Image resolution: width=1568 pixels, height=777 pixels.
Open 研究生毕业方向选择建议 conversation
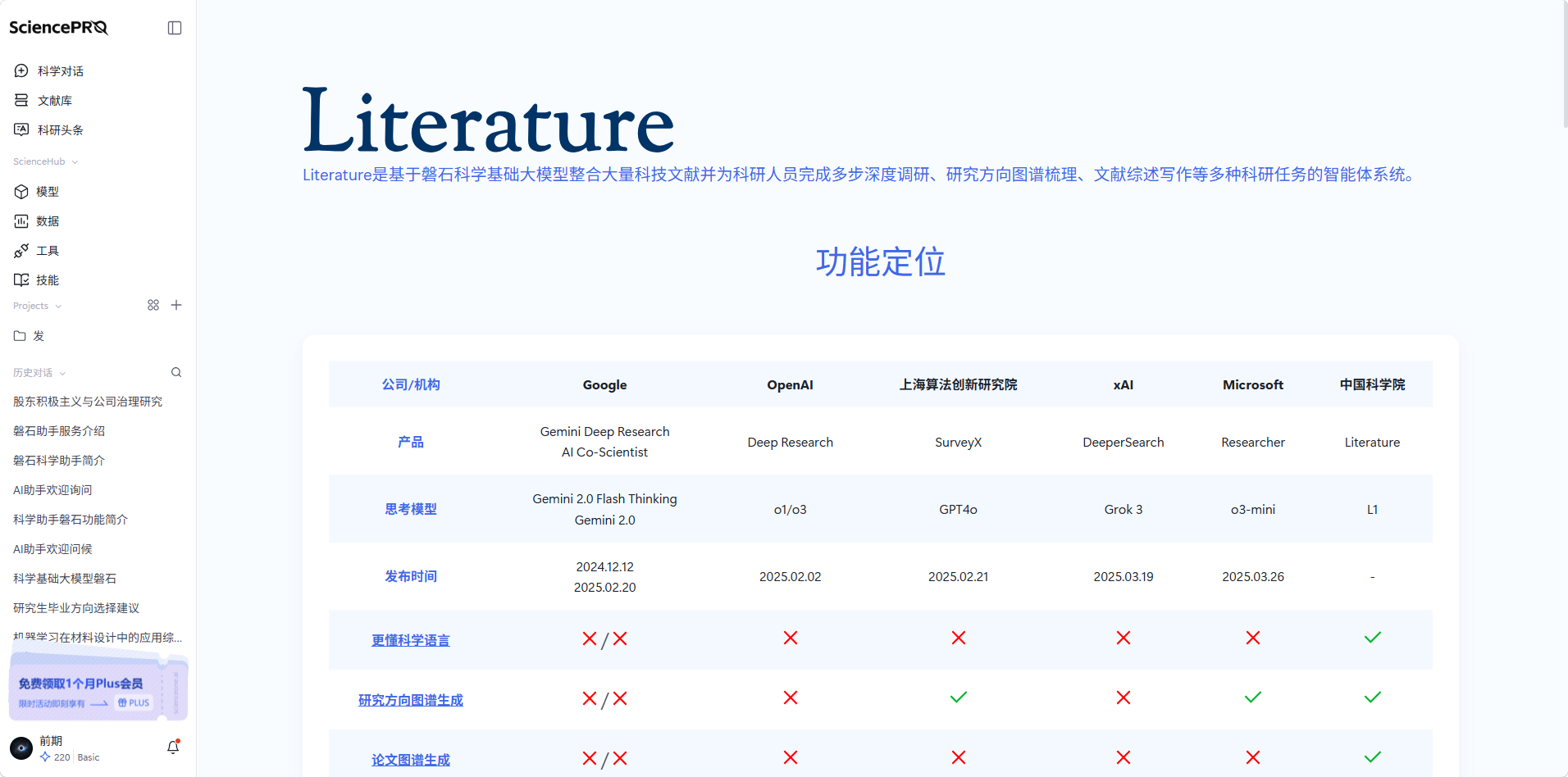click(76, 608)
